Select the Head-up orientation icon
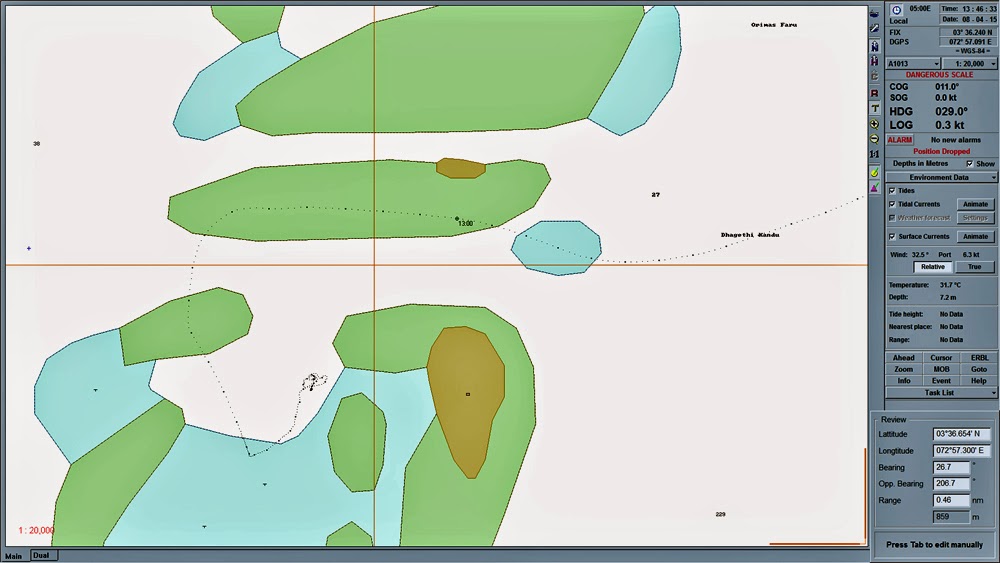Image resolution: width=1000 pixels, height=563 pixels. pyautogui.click(x=874, y=61)
